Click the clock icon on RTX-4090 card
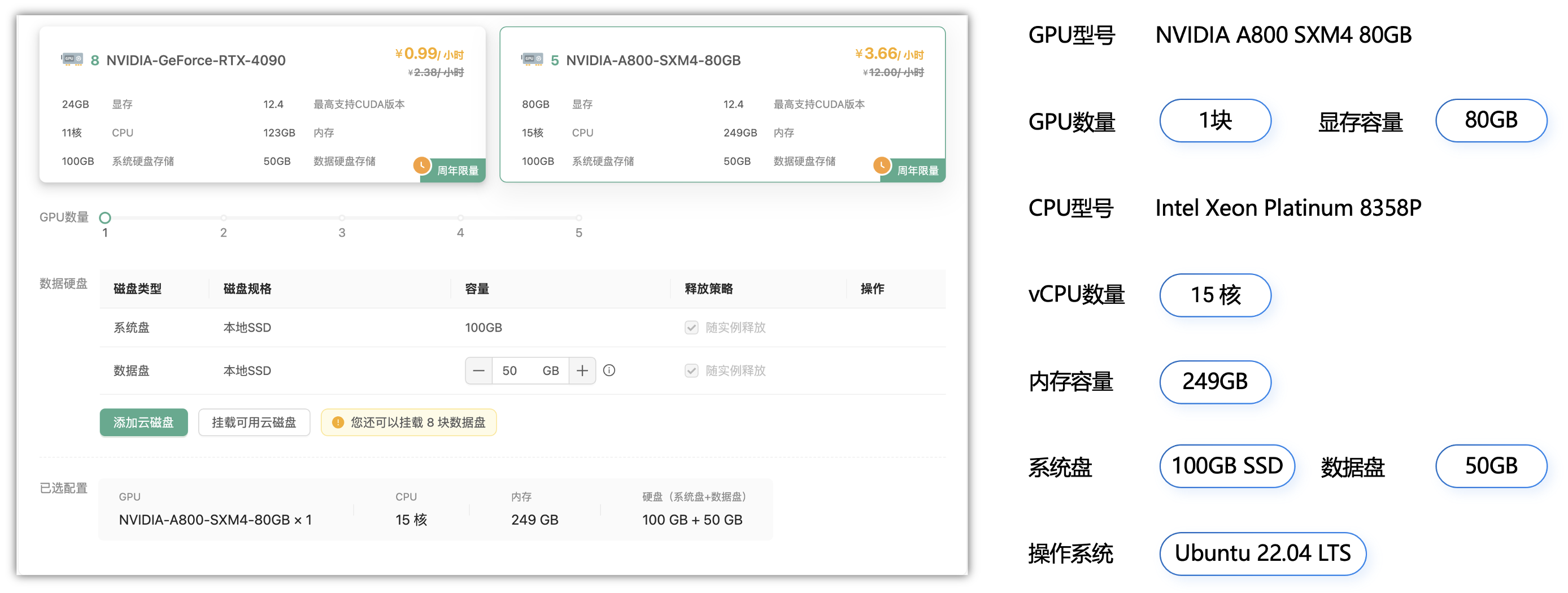The width and height of the screenshot is (1568, 593). click(422, 165)
